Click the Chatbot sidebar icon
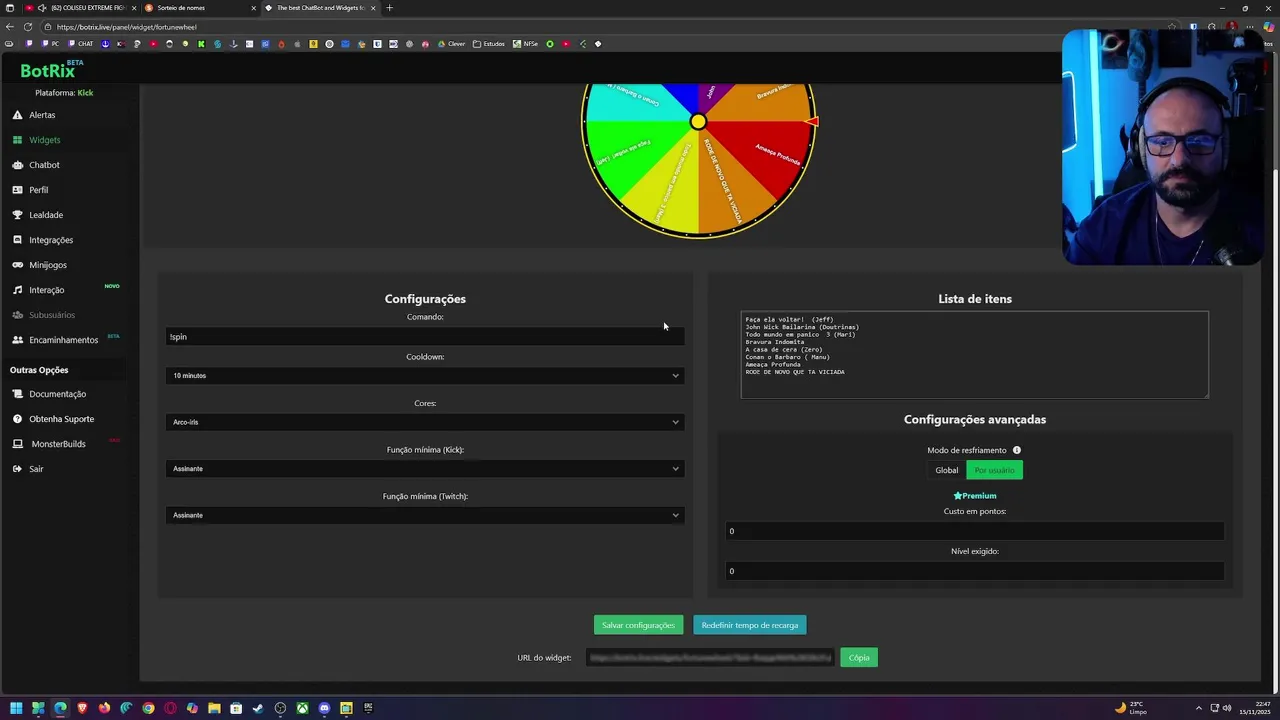Screen dimensions: 1280x720 click(x=17, y=165)
